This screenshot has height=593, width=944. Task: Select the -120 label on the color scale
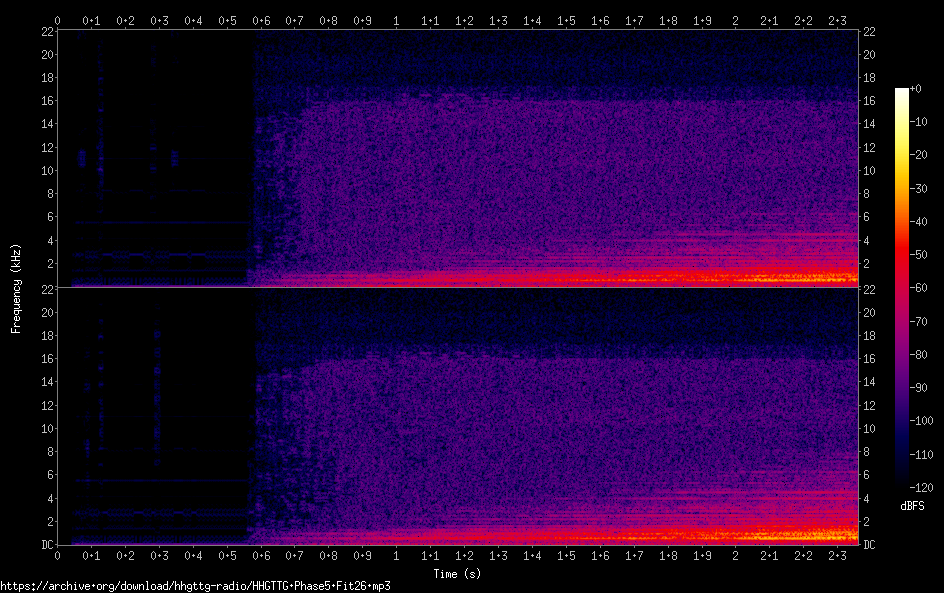pos(912,490)
